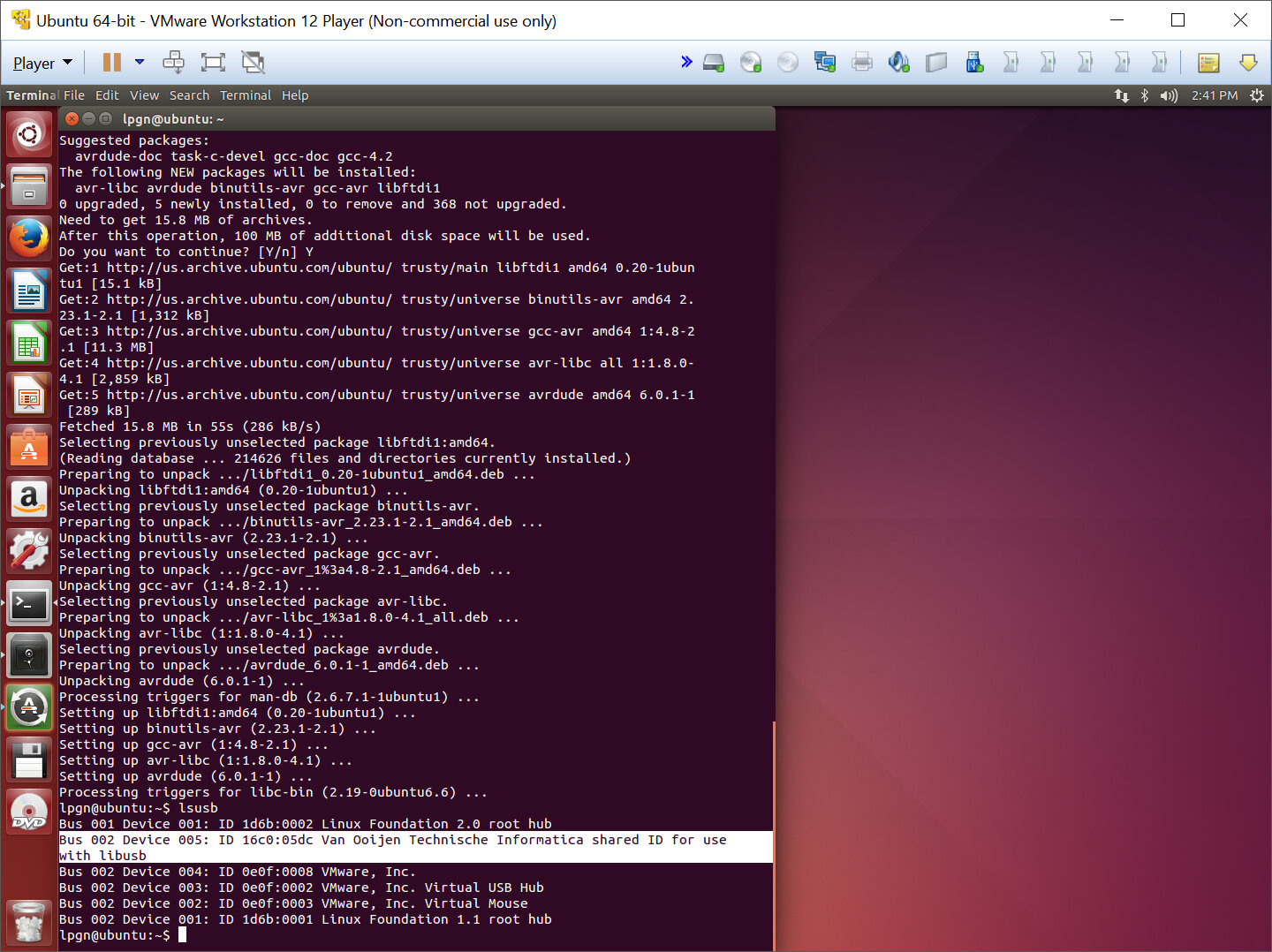The height and width of the screenshot is (952, 1272).
Task: Click Send Ctrl+Alt+Del icon
Action: point(174,62)
